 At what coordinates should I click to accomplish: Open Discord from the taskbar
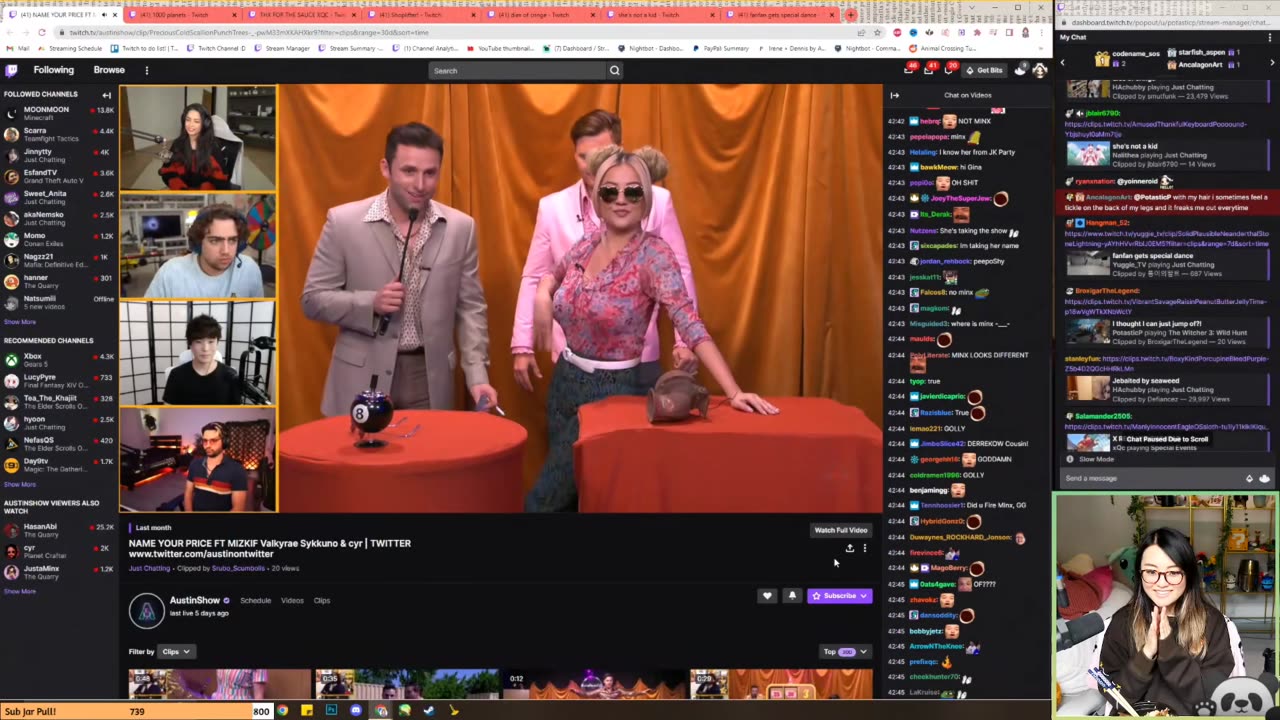coord(356,711)
